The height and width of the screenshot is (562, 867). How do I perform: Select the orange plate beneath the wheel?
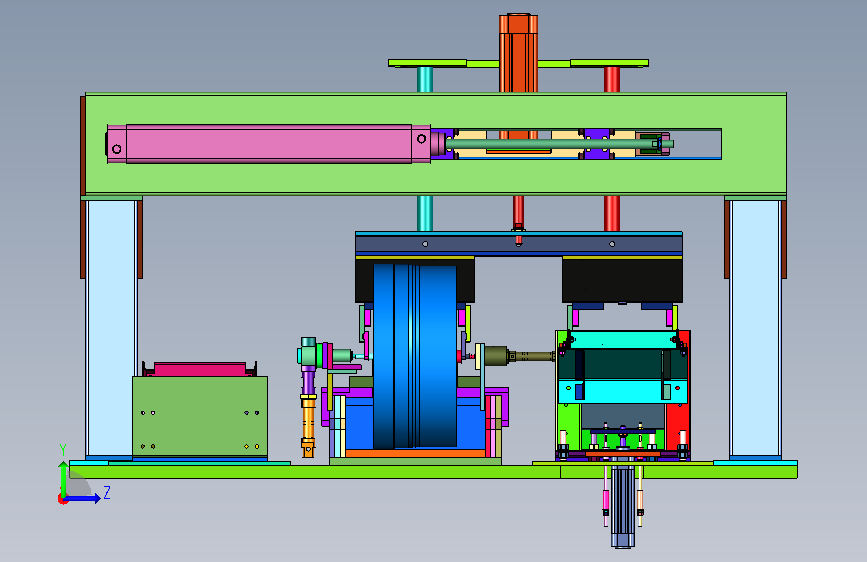click(415, 453)
